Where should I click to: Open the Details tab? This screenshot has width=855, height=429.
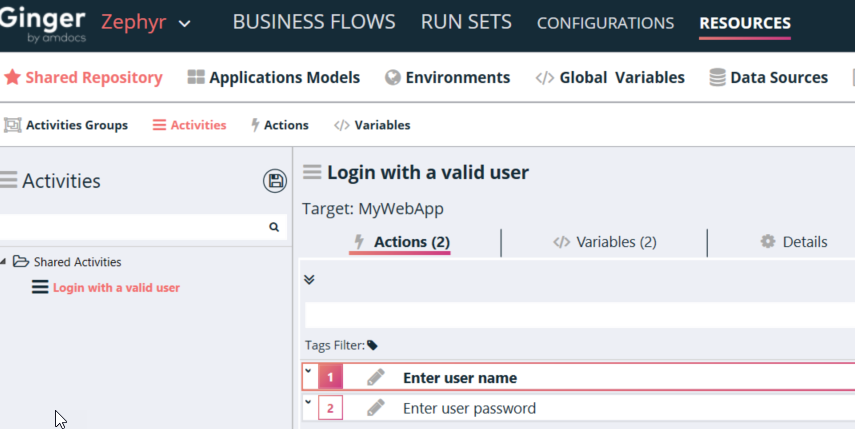794,242
